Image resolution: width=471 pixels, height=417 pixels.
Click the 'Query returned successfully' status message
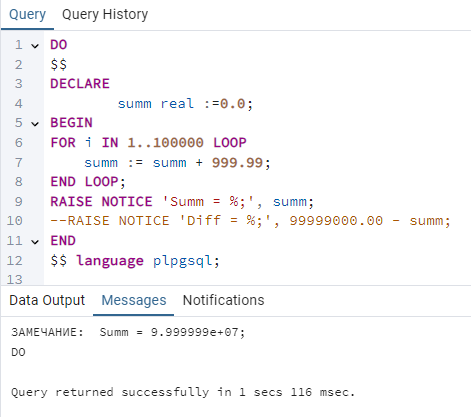[x=183, y=392]
